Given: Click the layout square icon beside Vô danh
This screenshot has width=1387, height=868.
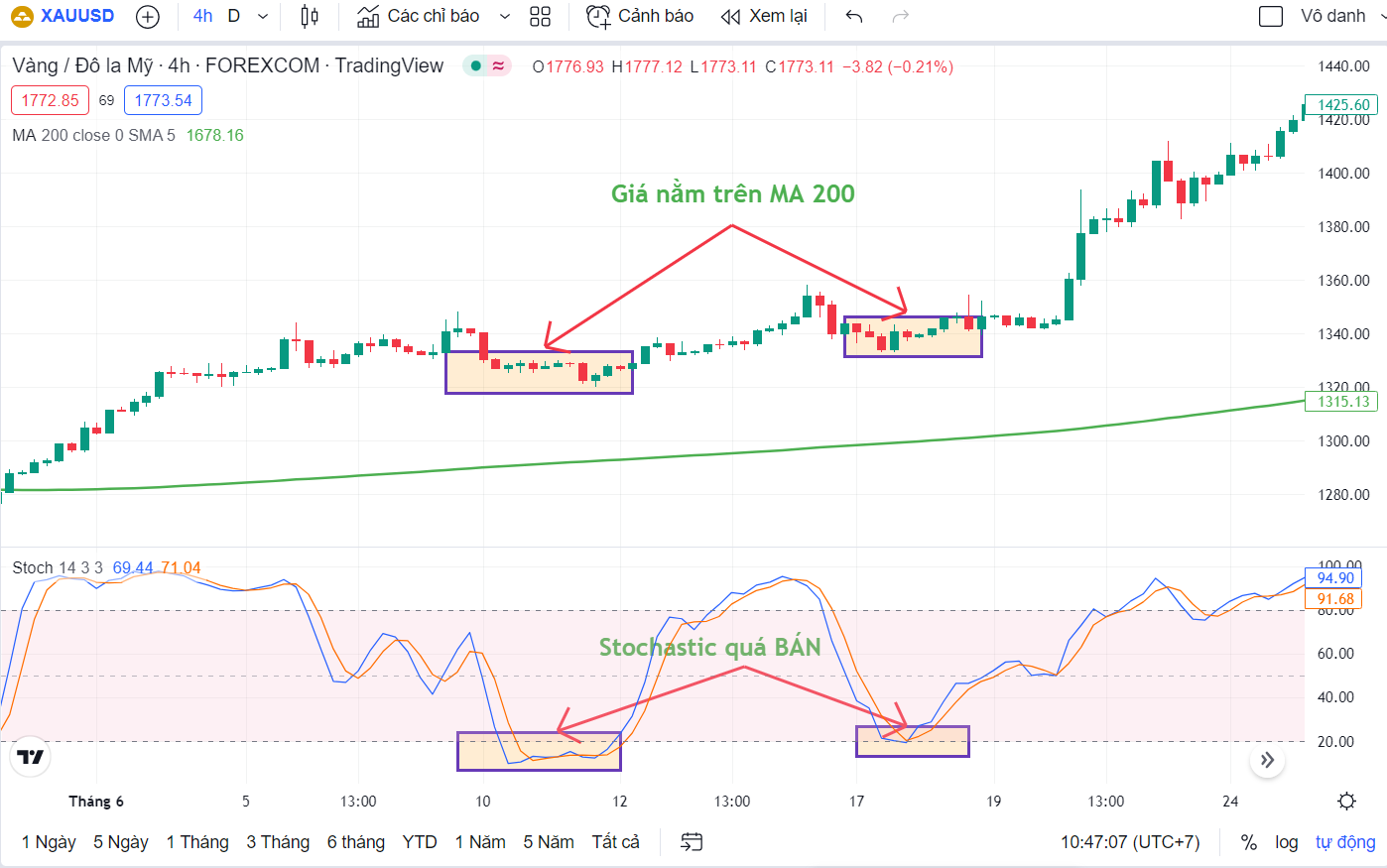Looking at the screenshot, I should pyautogui.click(x=1271, y=16).
